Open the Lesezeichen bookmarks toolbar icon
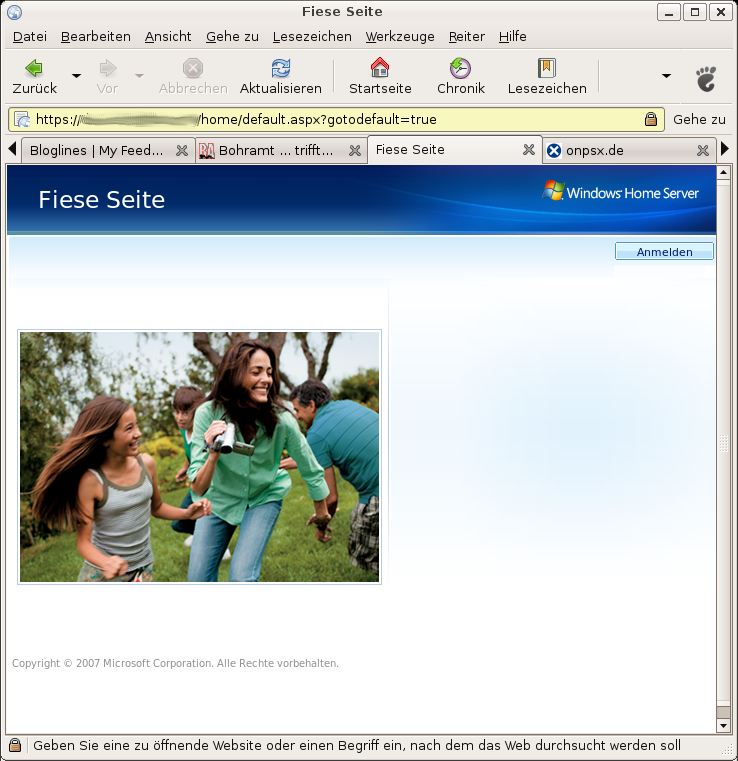The width and height of the screenshot is (738, 761). pos(546,68)
